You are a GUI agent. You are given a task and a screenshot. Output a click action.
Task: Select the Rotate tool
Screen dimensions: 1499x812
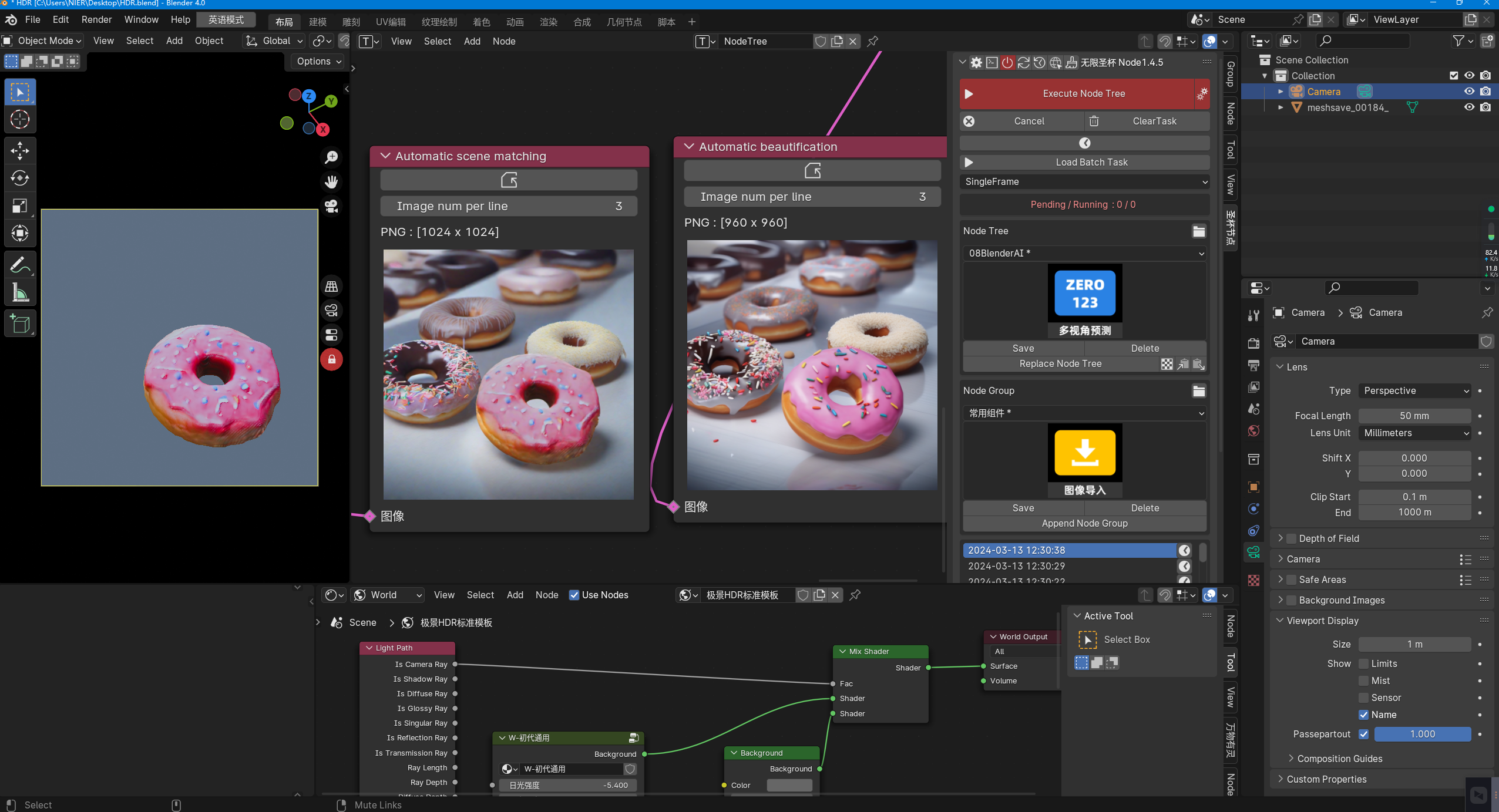coord(20,178)
